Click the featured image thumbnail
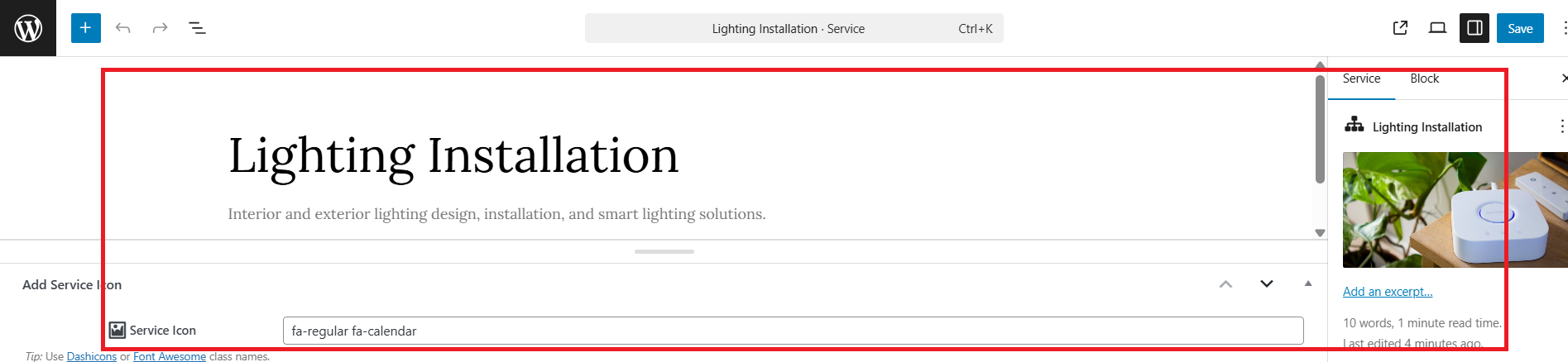The height and width of the screenshot is (362, 1568). pyautogui.click(x=1455, y=210)
